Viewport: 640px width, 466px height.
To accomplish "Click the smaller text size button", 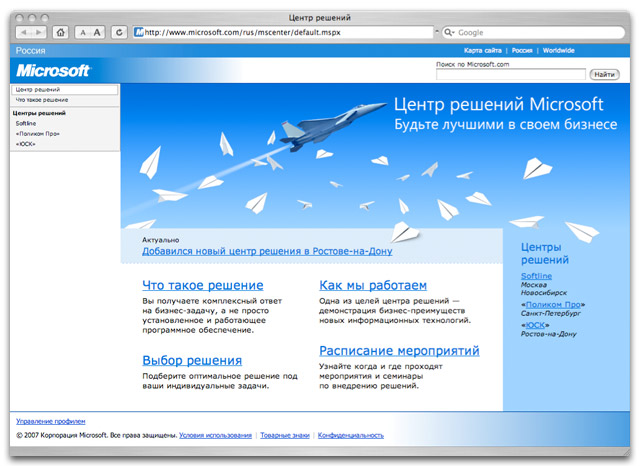I will [x=83, y=32].
